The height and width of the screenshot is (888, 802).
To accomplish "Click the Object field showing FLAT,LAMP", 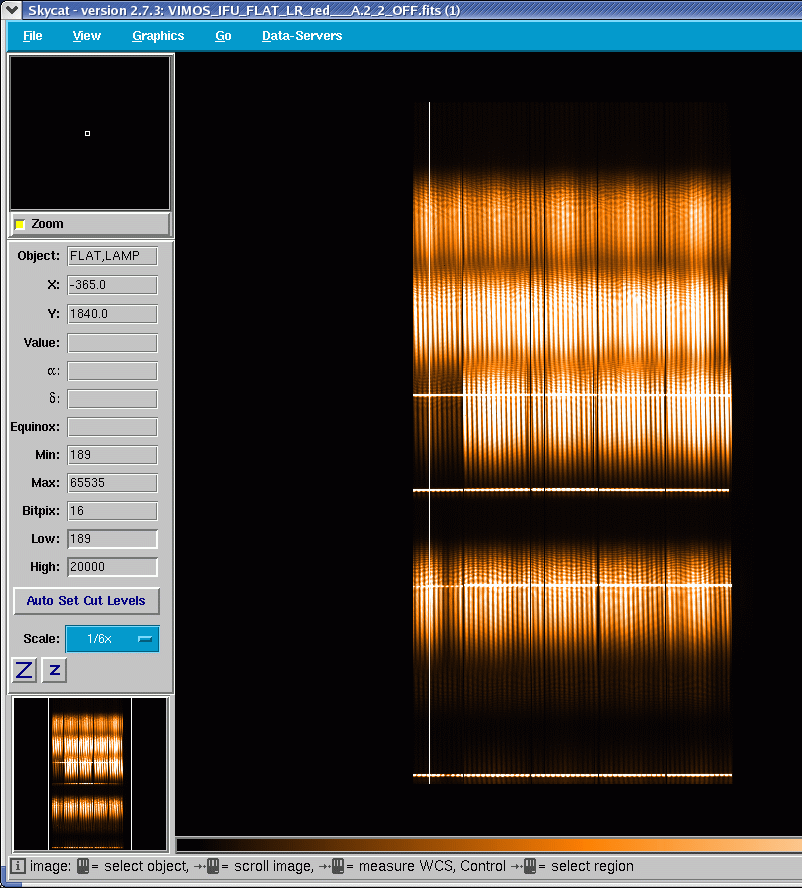I will pyautogui.click(x=112, y=256).
